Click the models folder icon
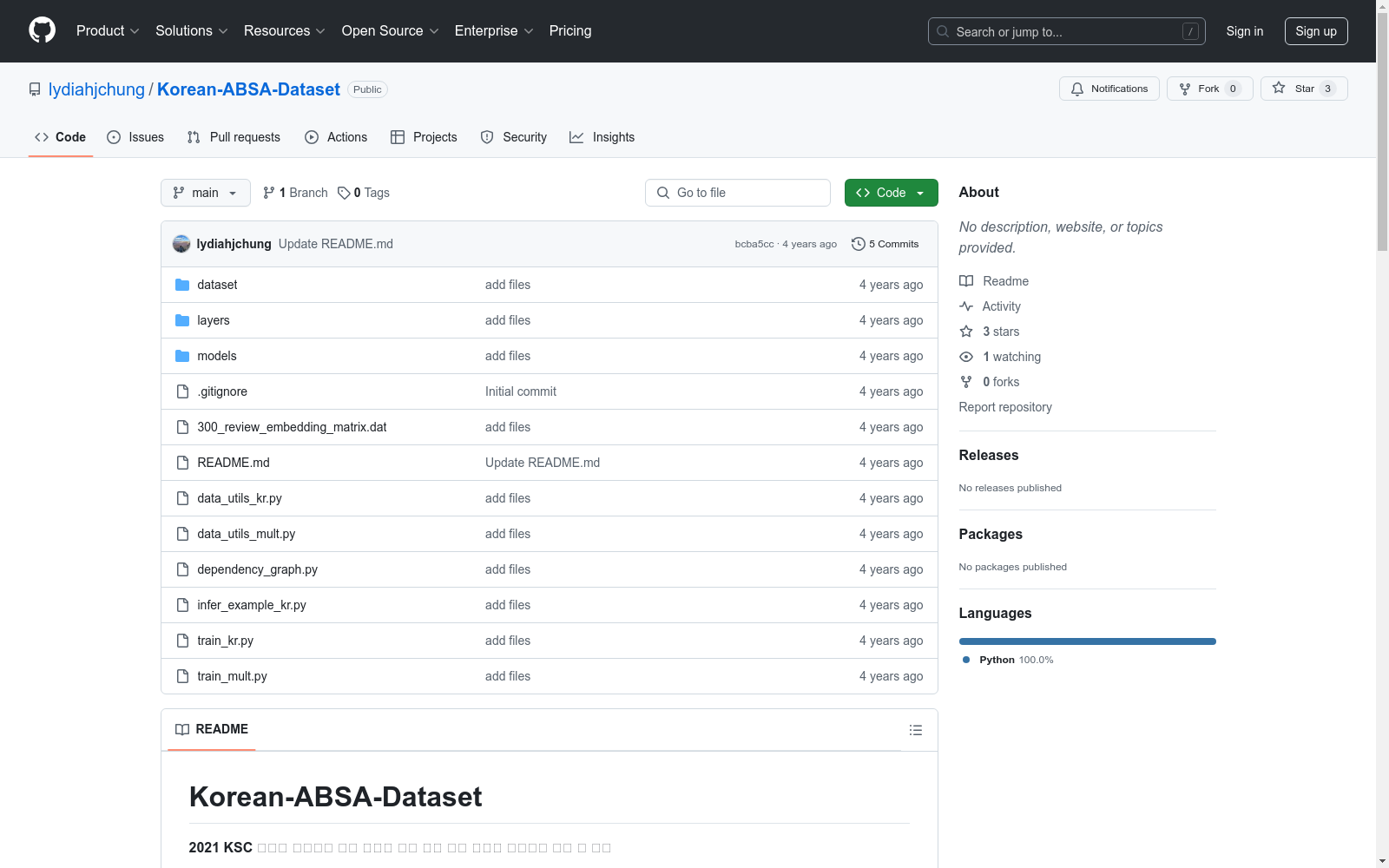The height and width of the screenshot is (868, 1389). (182, 356)
